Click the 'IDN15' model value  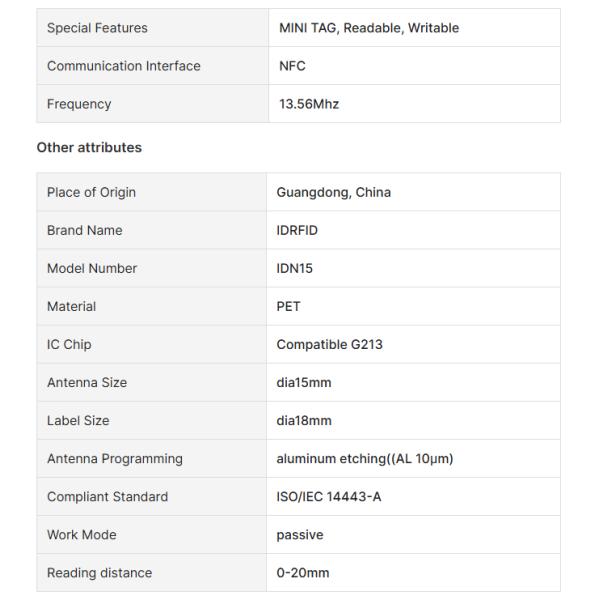[294, 268]
